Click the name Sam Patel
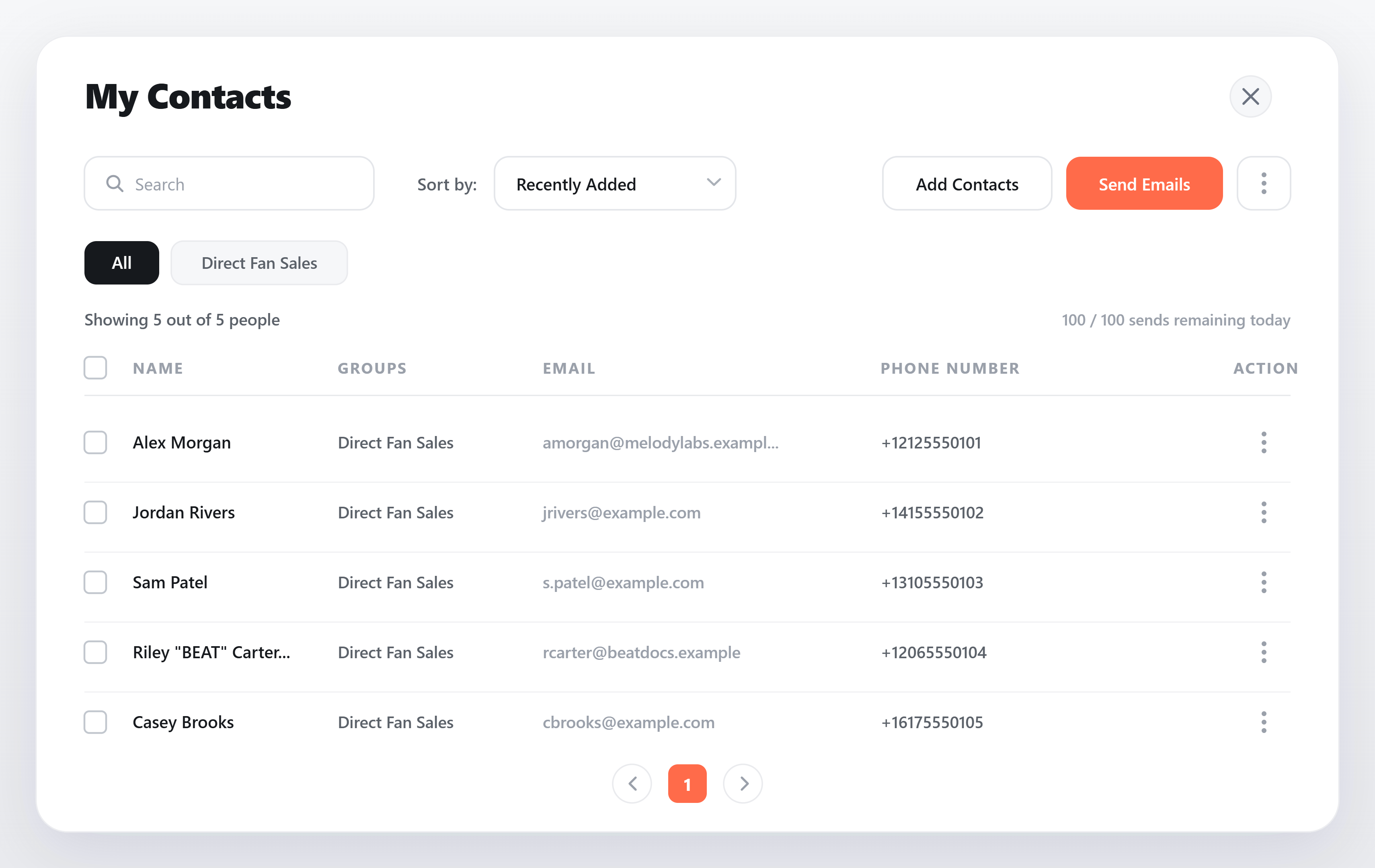Viewport: 1375px width, 868px height. (x=170, y=583)
